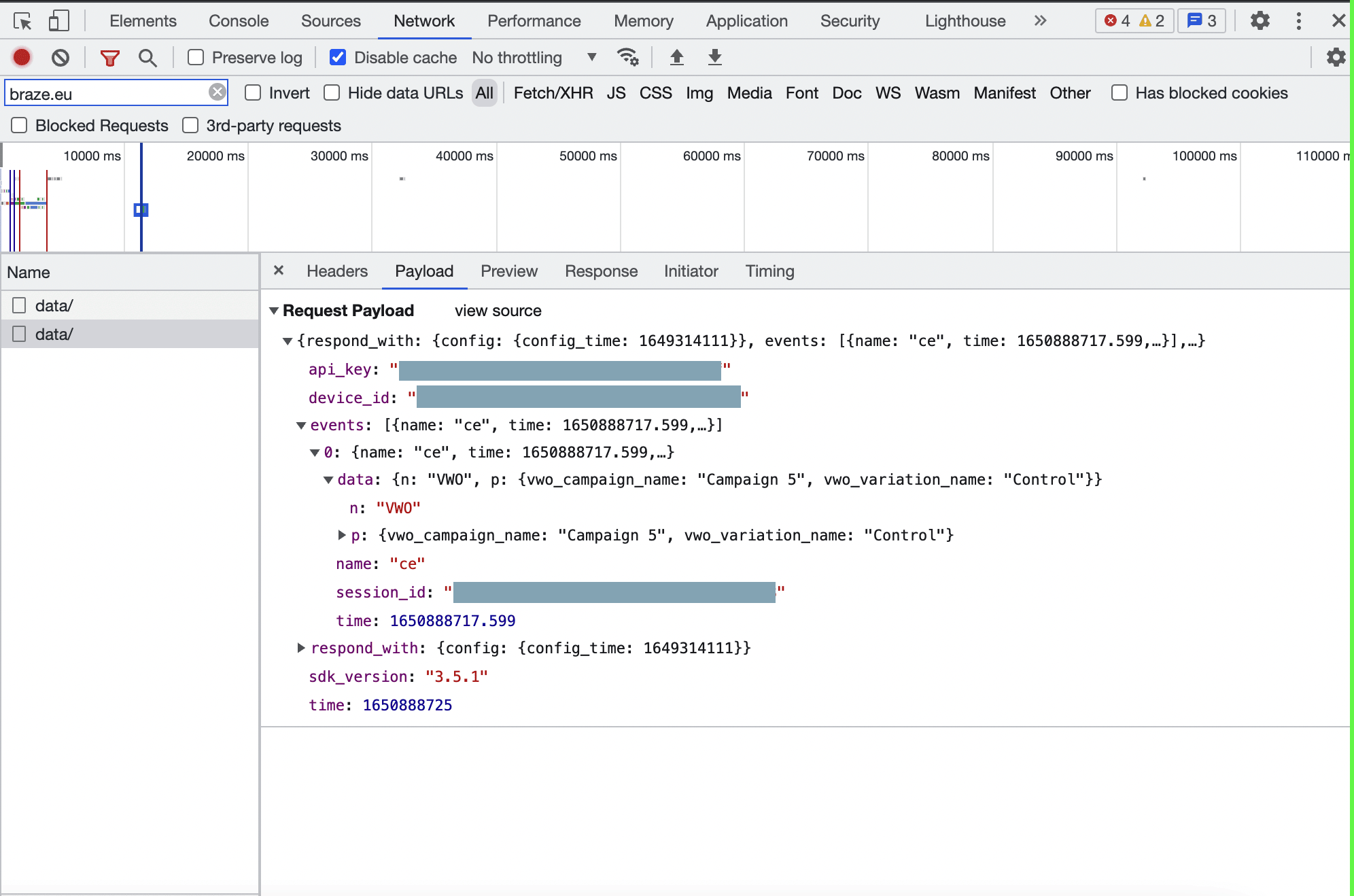Show the request Headers tab
1354x896 pixels.
pos(337,271)
